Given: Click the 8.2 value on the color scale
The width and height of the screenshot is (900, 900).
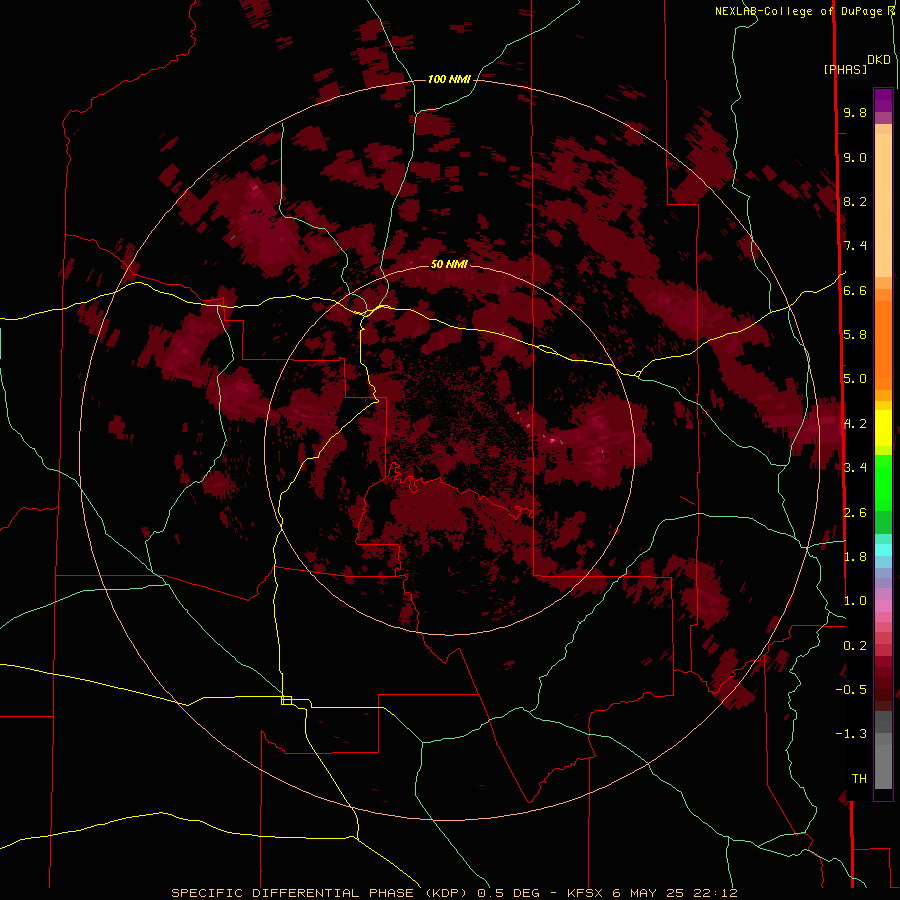Looking at the screenshot, I should (x=855, y=201).
